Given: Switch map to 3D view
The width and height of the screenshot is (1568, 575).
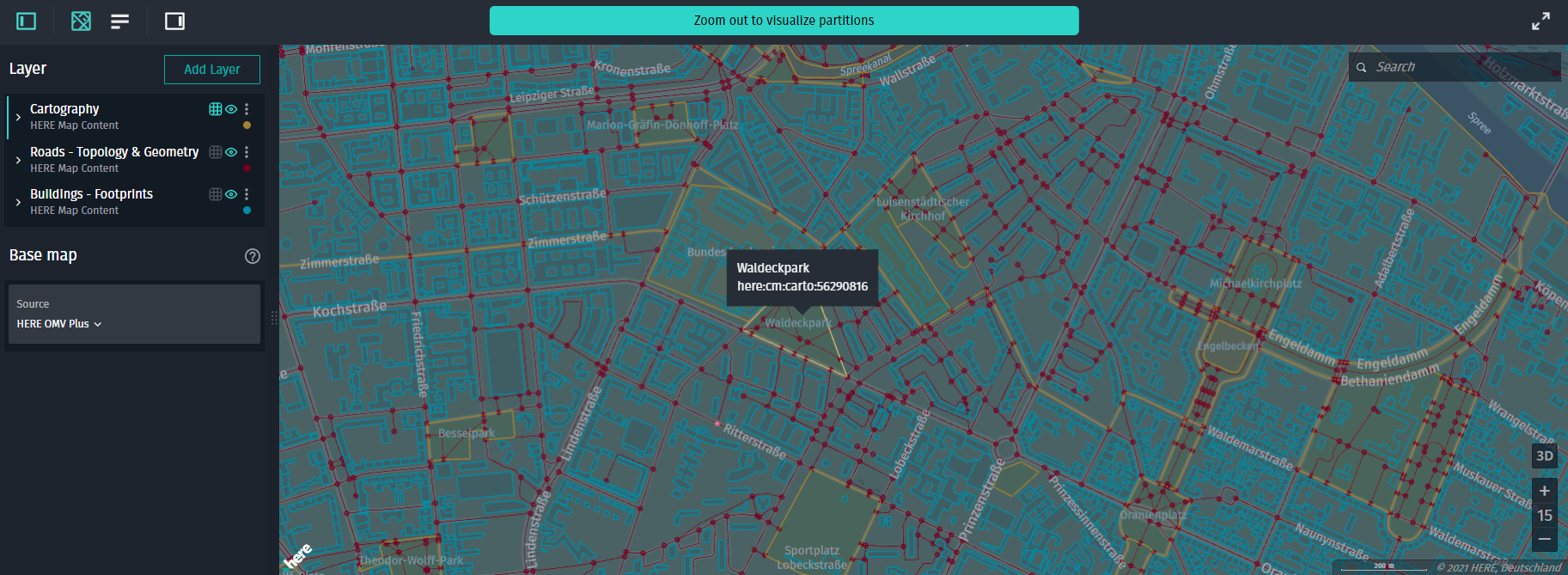Looking at the screenshot, I should click(x=1544, y=456).
